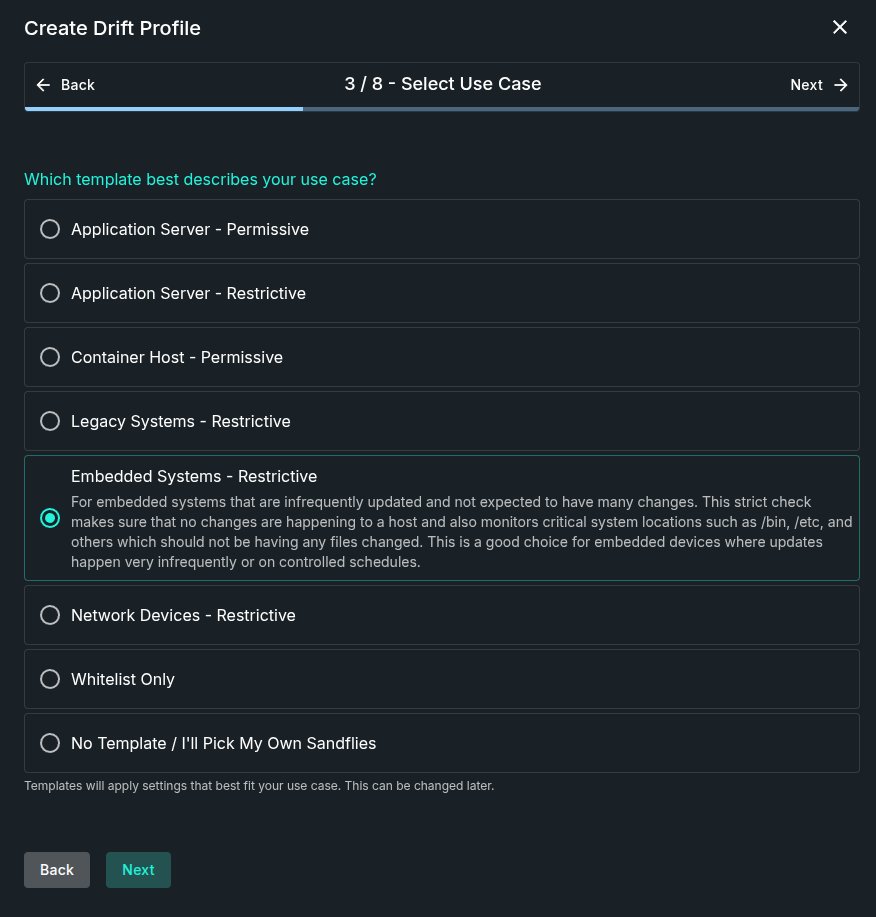Click the '3 / 8 - Select Use Case' heading

443,84
